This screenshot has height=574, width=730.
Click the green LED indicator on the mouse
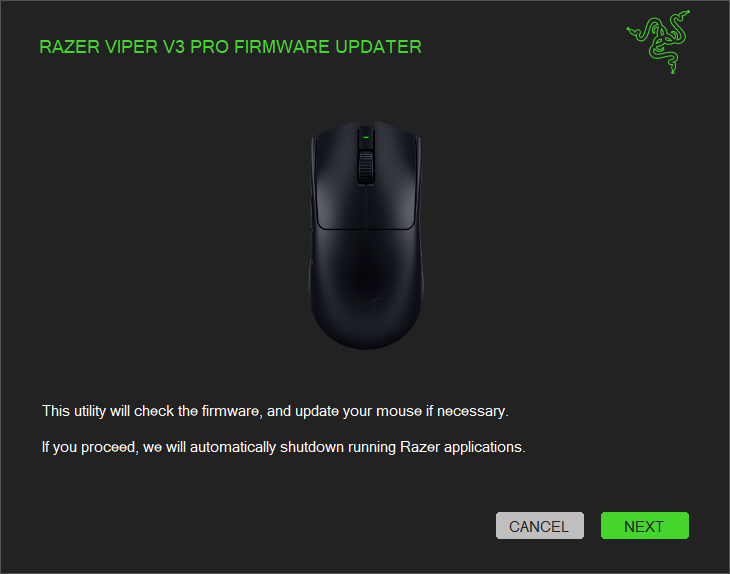(366, 137)
